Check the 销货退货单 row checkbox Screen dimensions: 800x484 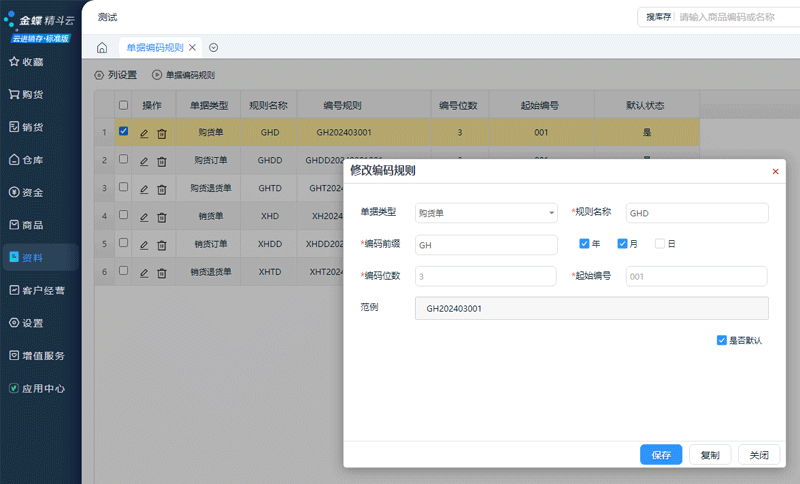123,270
